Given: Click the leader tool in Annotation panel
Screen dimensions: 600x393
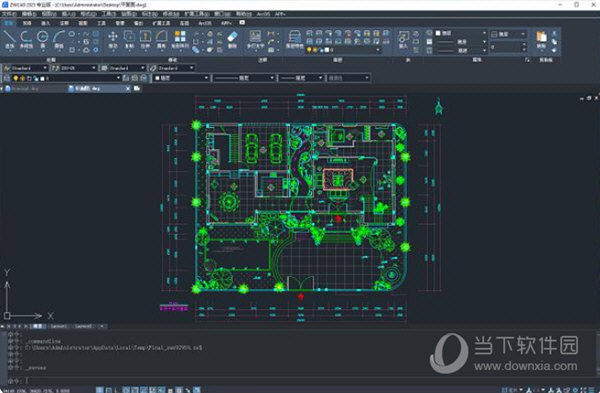Looking at the screenshot, I should click(271, 42).
